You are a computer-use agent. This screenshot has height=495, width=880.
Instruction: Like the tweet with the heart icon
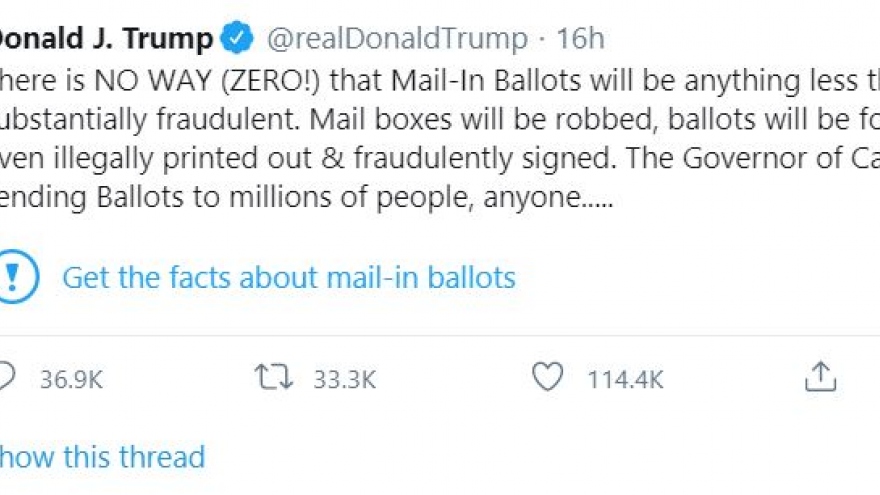tap(547, 377)
